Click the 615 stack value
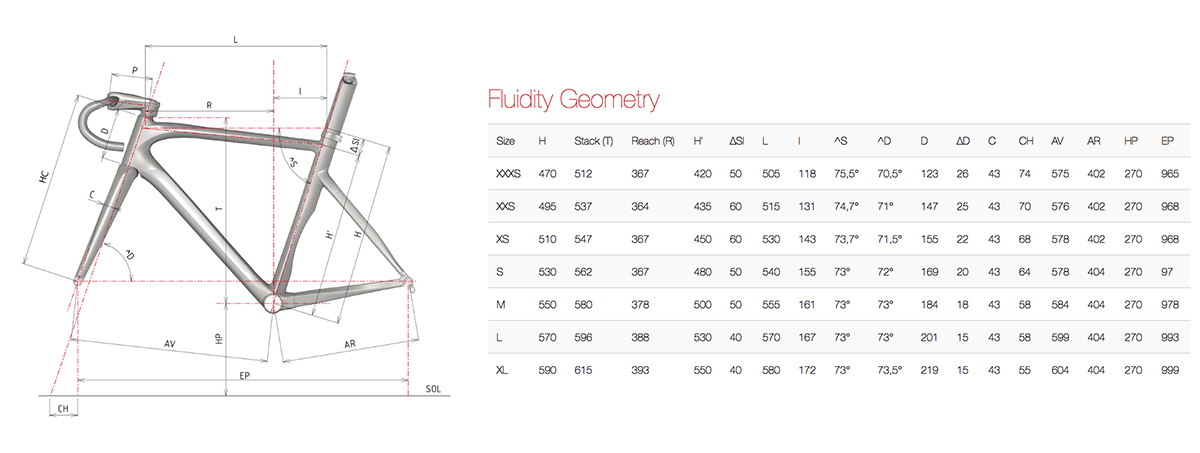Viewport: 1200px width, 453px height. pyautogui.click(x=584, y=370)
